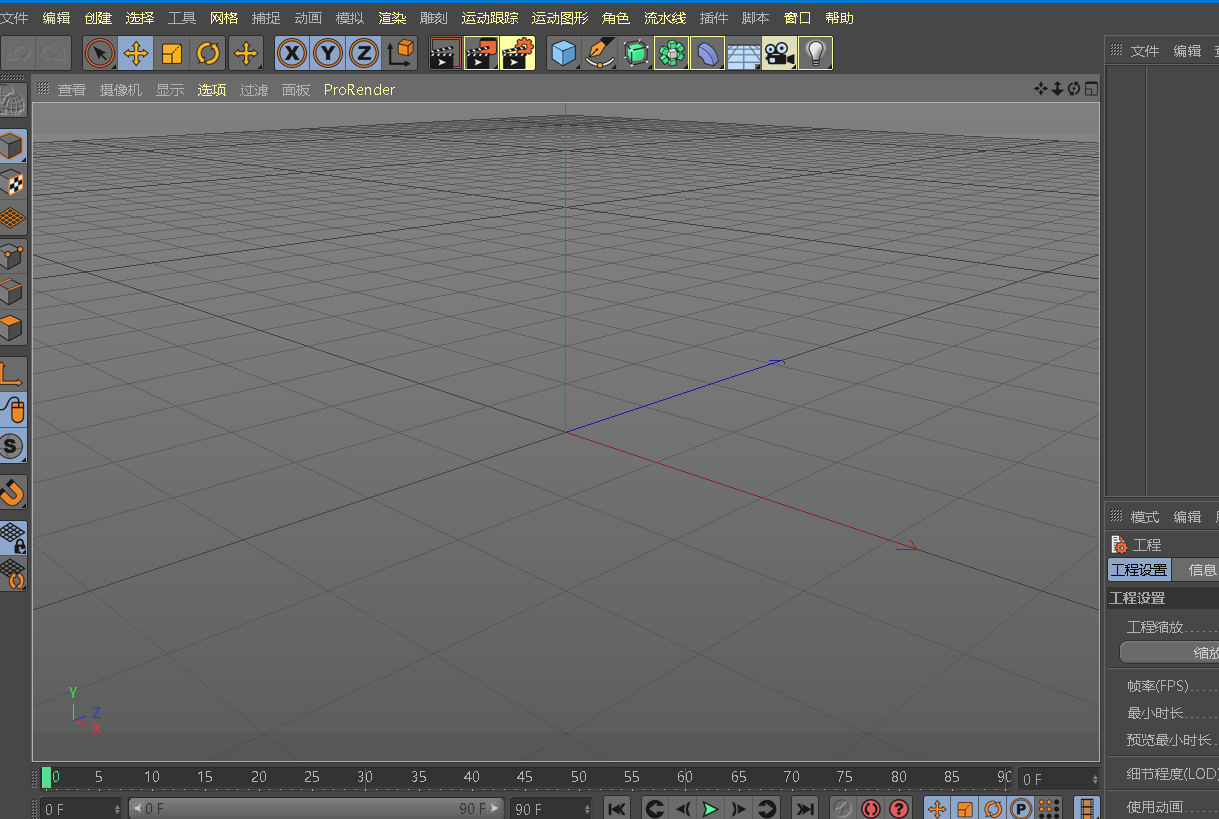
Task: Open viewport 显示 menu
Action: [x=170, y=90]
